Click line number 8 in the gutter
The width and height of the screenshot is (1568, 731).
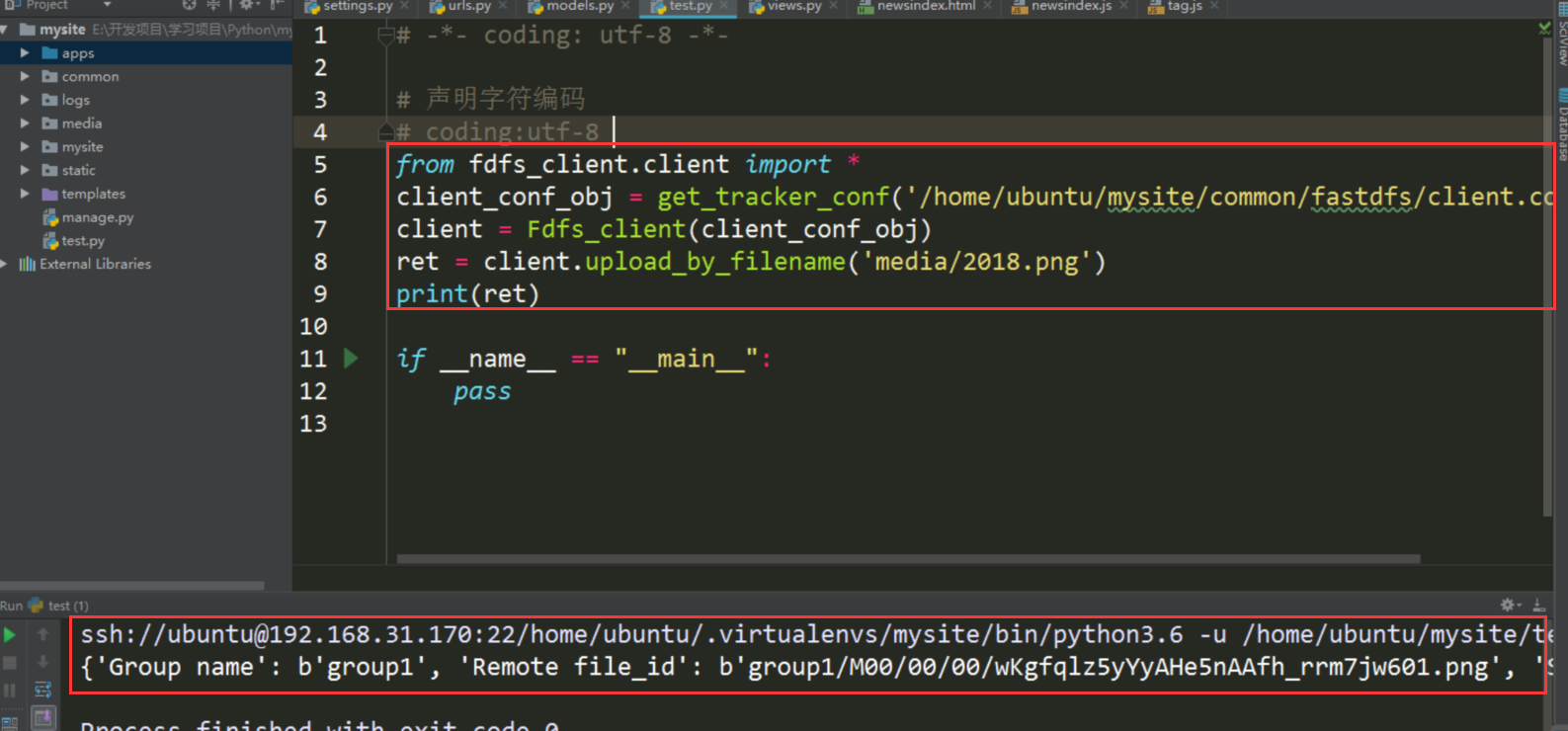point(320,262)
